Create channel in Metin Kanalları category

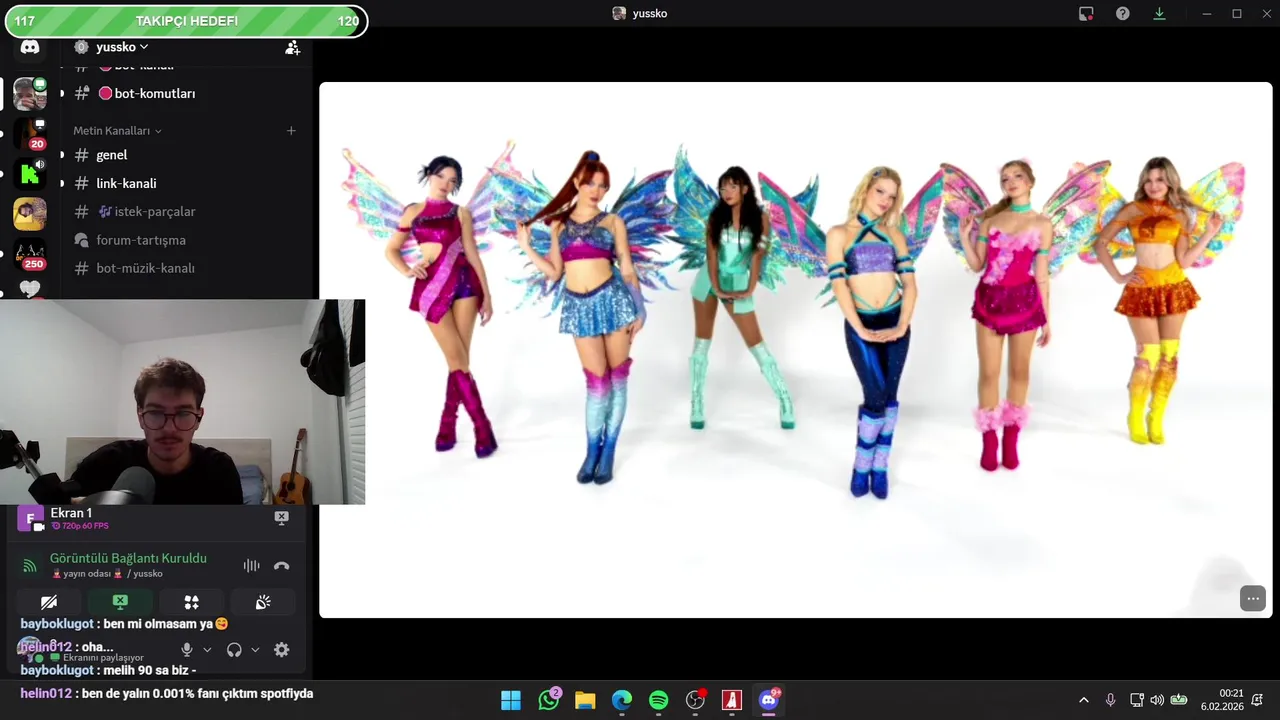[x=291, y=130]
